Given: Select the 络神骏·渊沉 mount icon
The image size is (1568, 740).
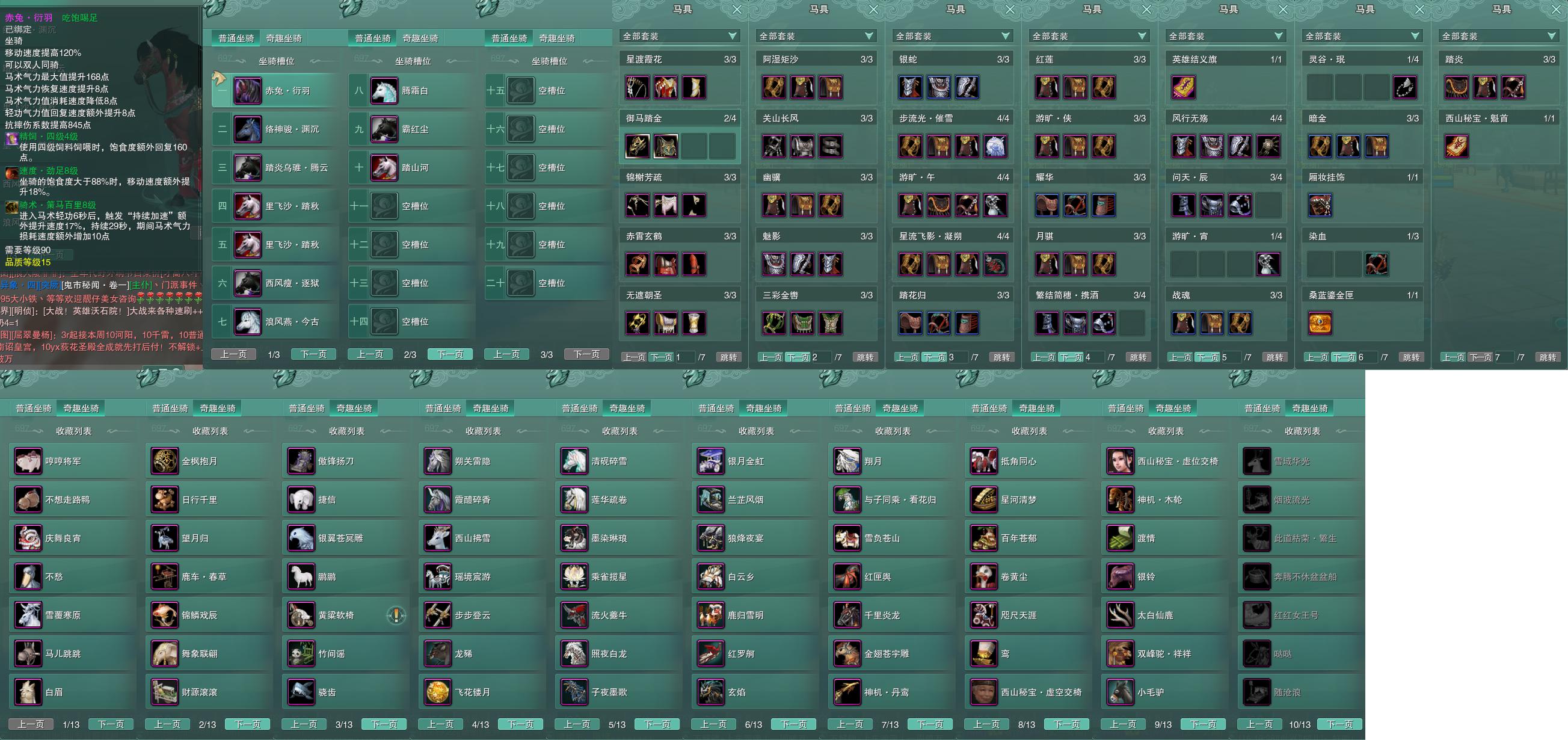Looking at the screenshot, I should tap(248, 129).
